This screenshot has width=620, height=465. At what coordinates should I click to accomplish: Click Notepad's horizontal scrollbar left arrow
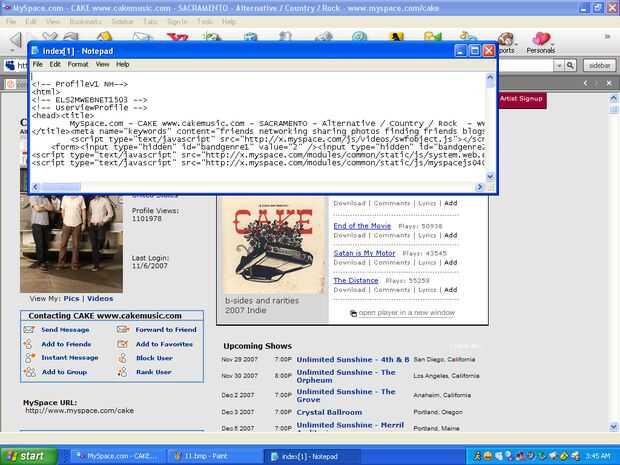[x=36, y=187]
